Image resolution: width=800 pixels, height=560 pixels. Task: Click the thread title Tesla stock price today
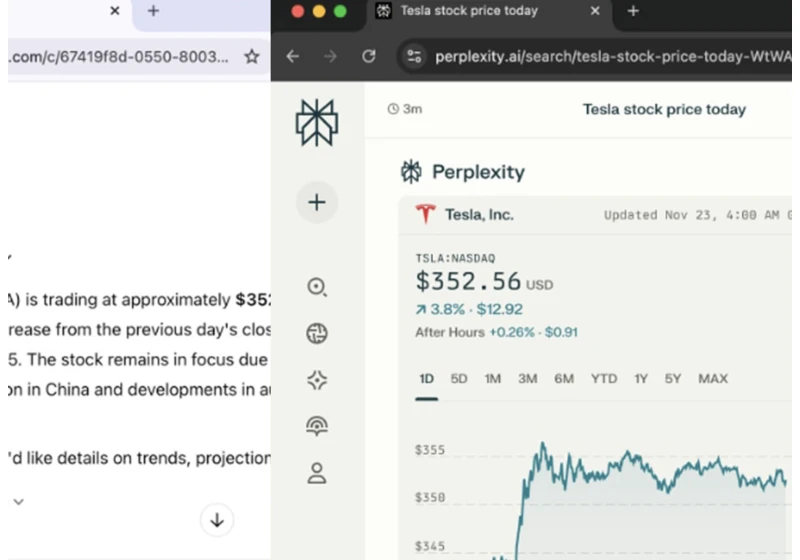coord(664,109)
